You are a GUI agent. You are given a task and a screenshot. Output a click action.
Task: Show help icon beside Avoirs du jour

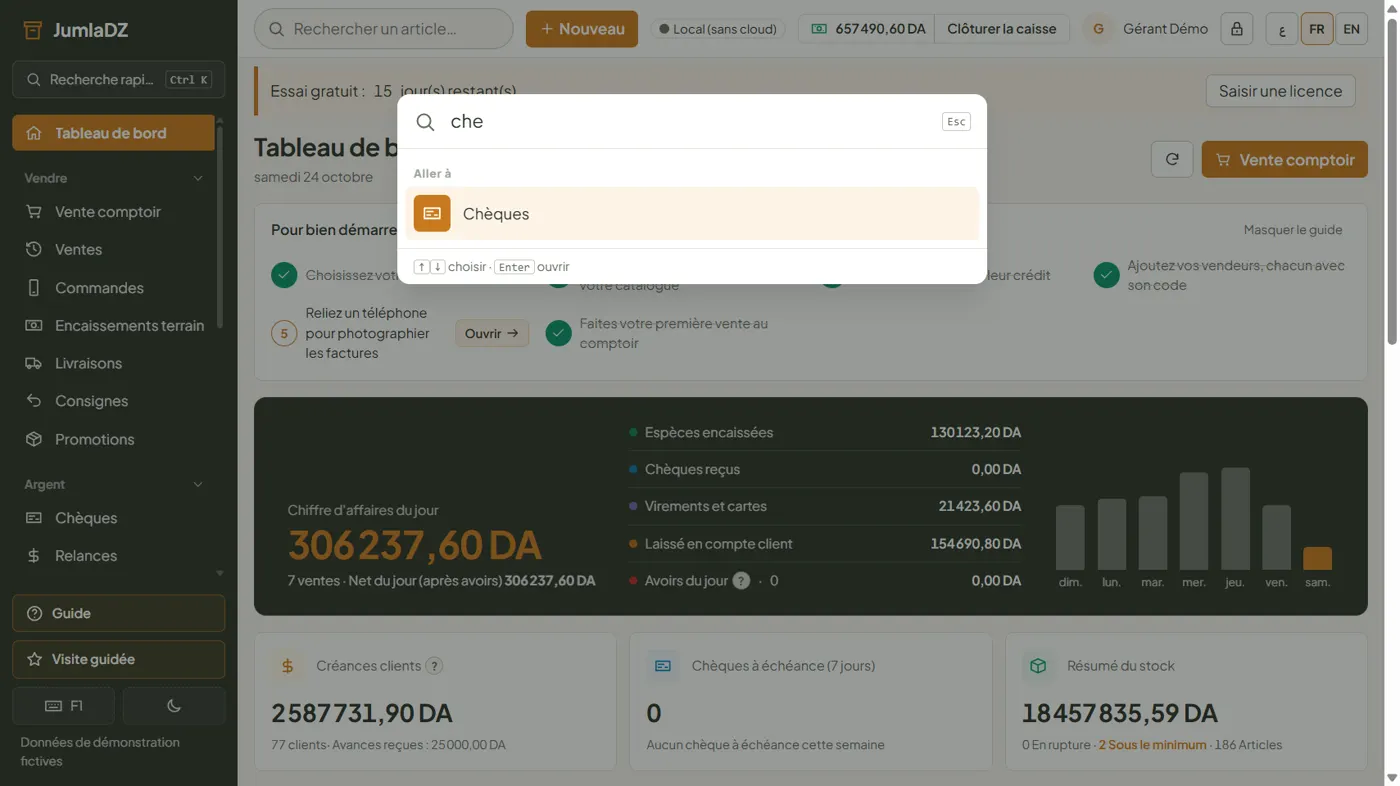[741, 581]
